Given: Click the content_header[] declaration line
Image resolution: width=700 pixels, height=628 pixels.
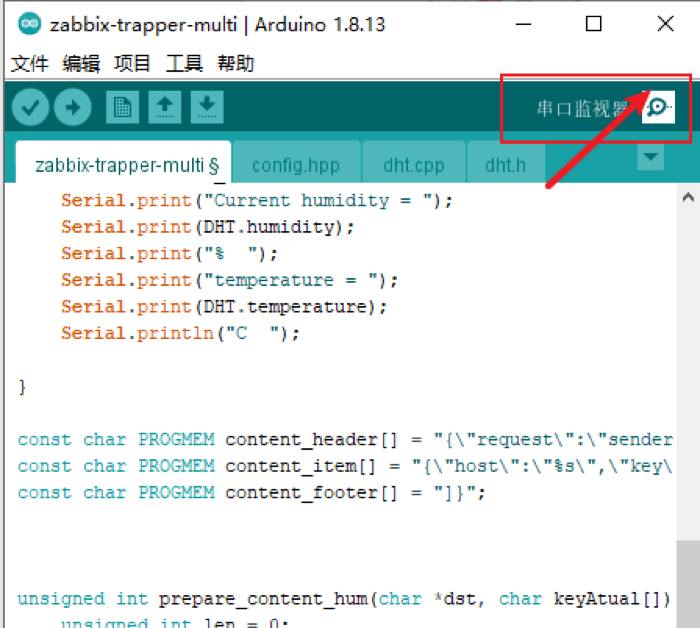Looking at the screenshot, I should click(345, 440).
